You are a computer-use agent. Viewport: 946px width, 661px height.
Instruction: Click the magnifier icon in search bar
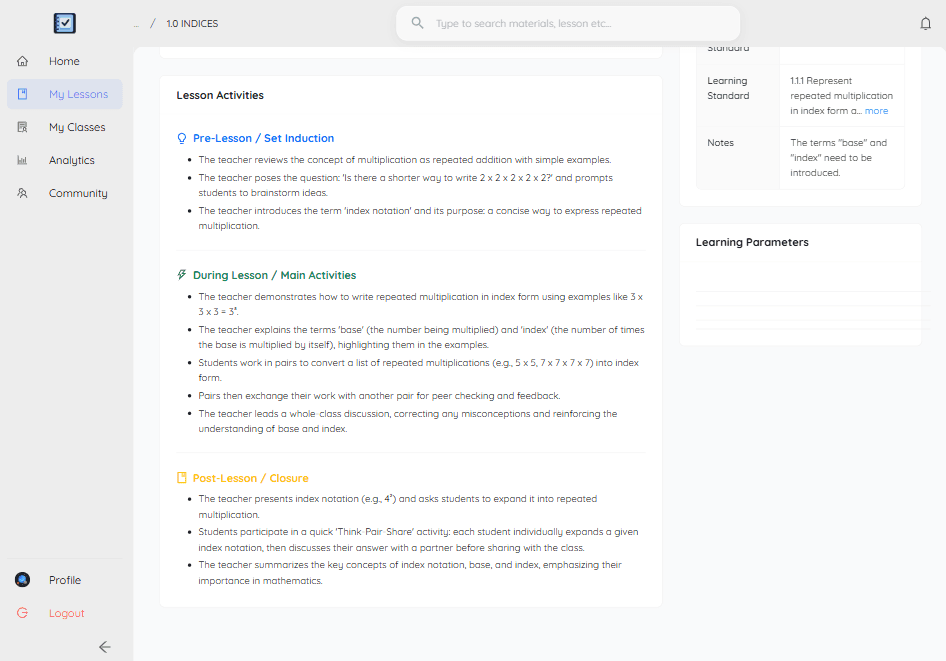[x=417, y=23]
